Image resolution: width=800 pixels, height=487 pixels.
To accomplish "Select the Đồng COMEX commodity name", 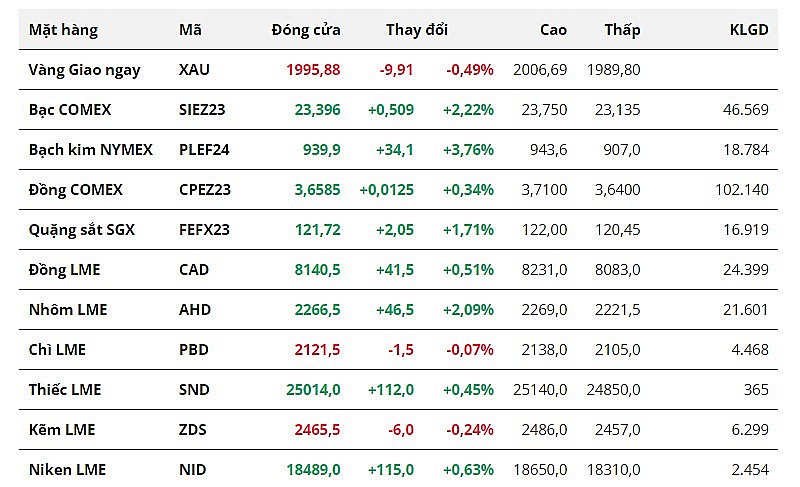I will coord(76,190).
